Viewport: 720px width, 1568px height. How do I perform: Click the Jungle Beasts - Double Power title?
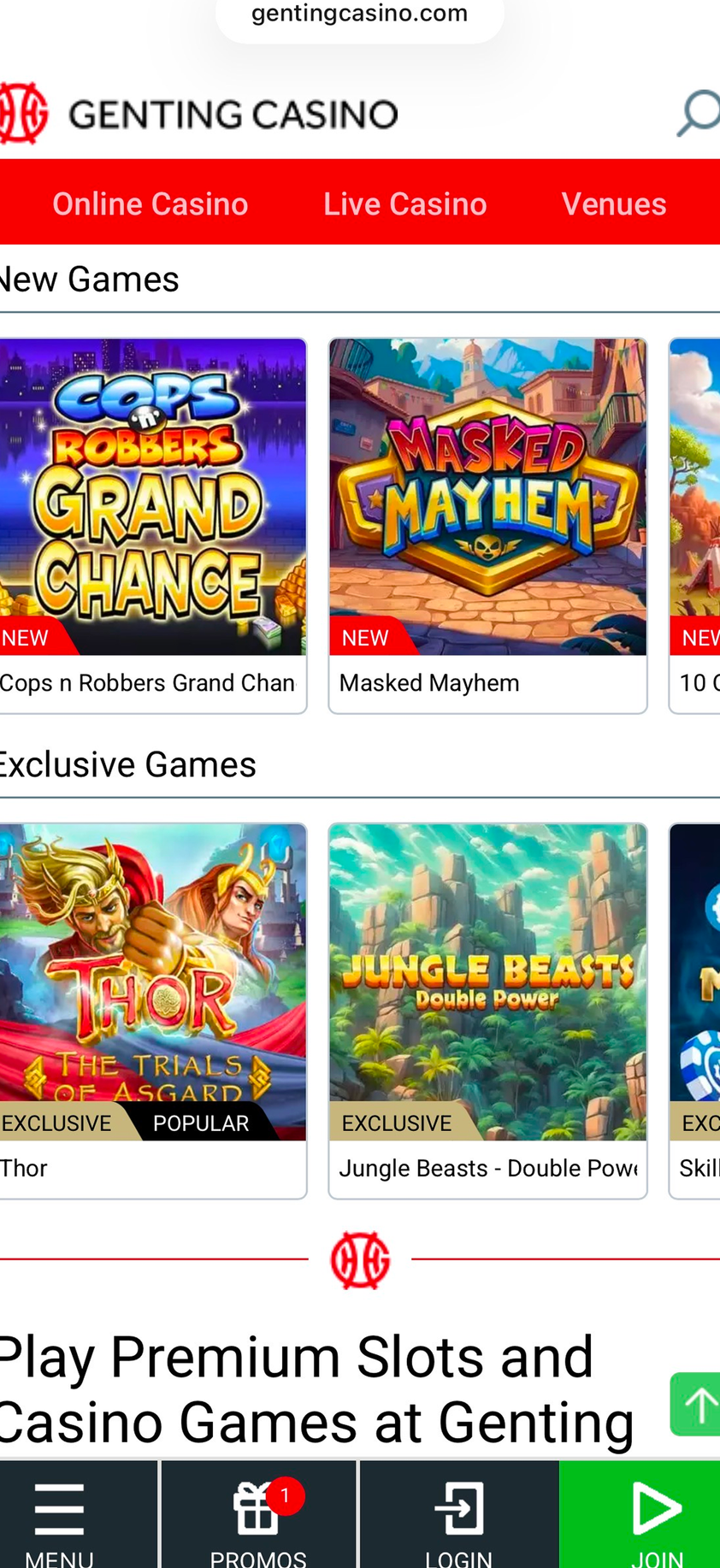click(x=487, y=1168)
